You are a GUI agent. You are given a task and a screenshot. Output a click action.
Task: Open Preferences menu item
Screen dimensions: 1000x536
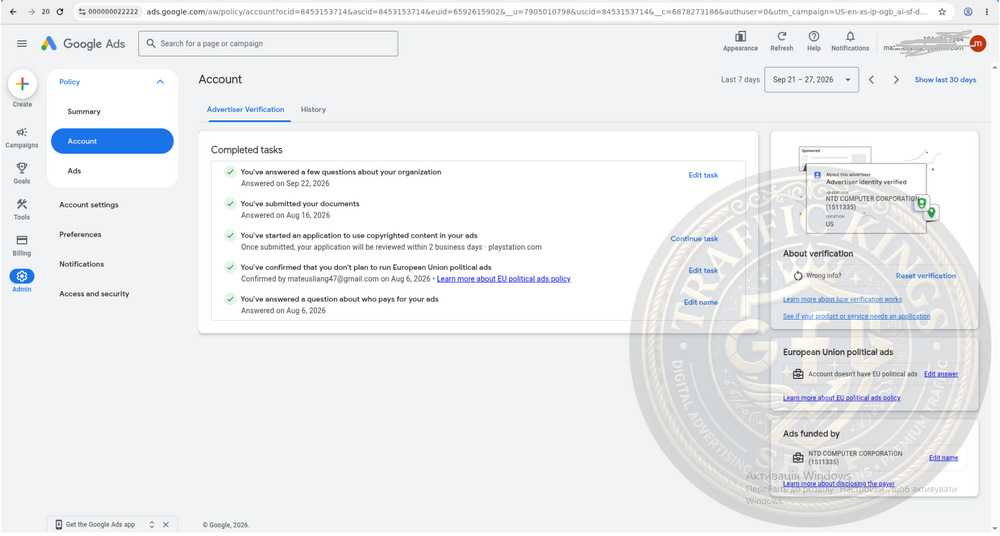click(80, 234)
